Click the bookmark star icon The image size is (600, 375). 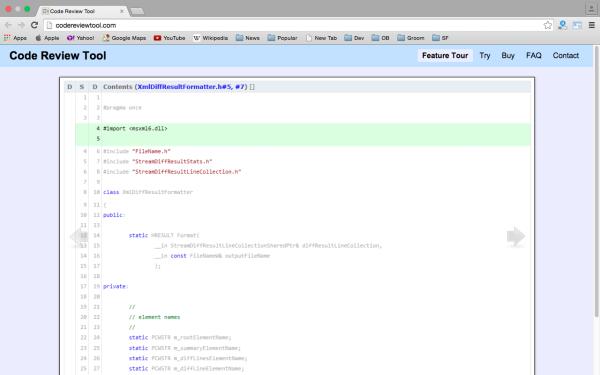tap(548, 25)
